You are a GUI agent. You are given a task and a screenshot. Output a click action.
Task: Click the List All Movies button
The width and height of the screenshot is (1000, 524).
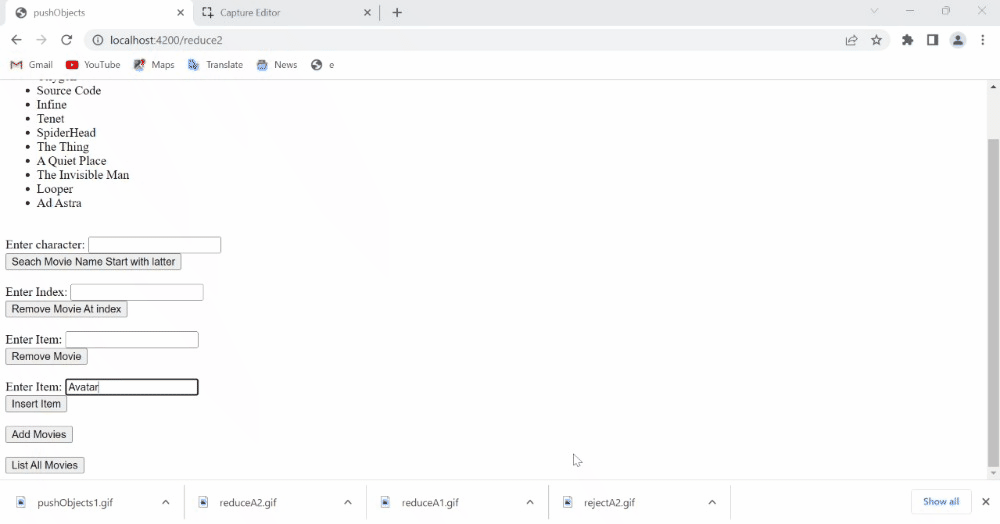click(45, 465)
